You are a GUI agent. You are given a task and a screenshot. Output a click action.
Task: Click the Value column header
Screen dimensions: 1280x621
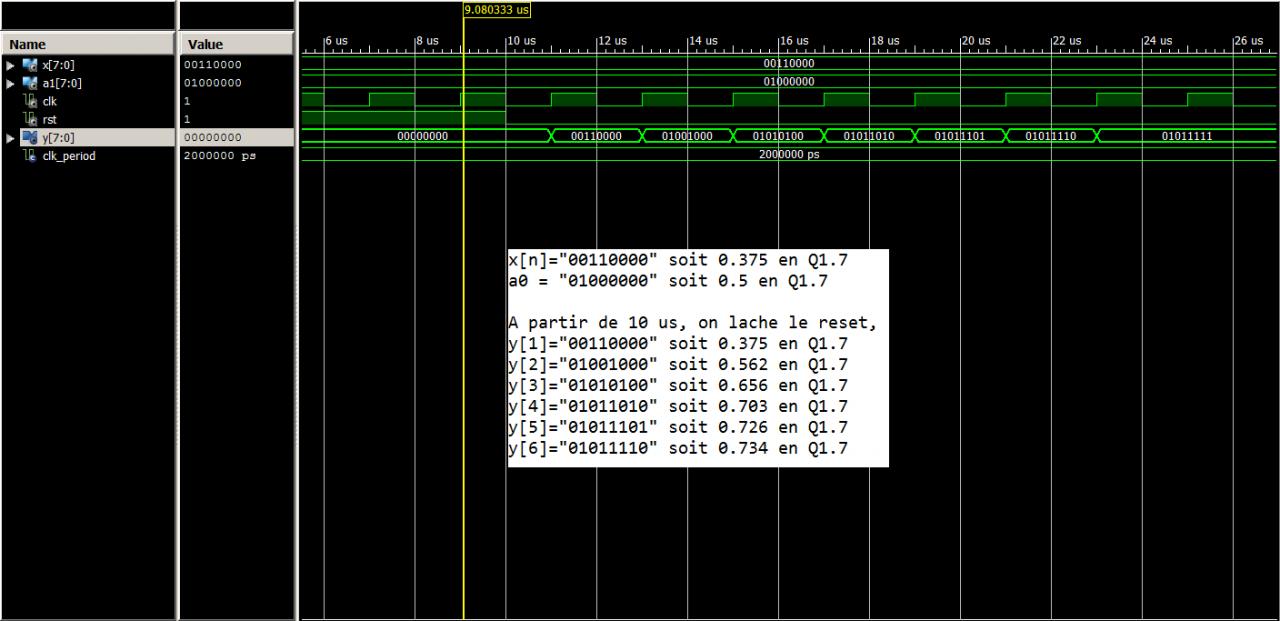pos(235,44)
